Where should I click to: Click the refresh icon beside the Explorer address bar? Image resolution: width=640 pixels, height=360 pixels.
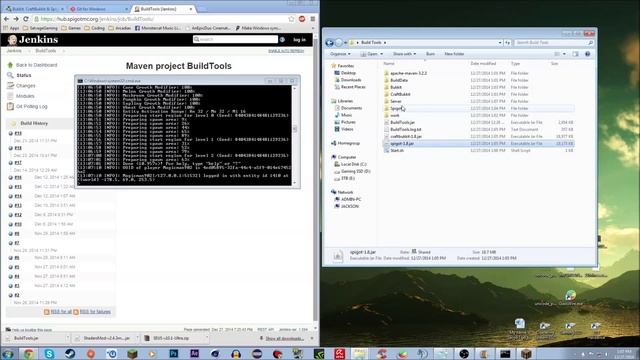tap(507, 42)
